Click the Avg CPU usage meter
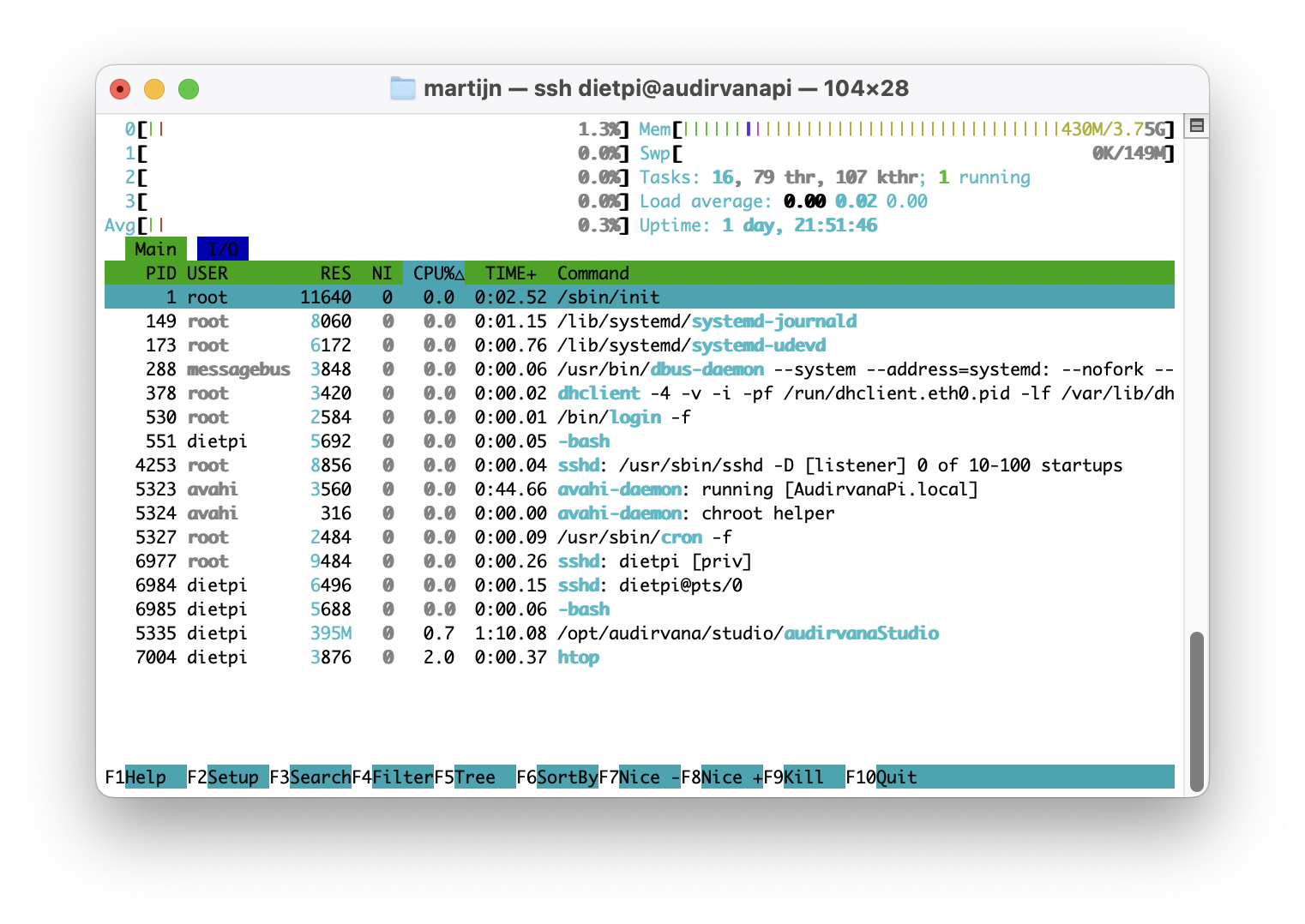This screenshot has height=924, width=1305. pos(367,225)
